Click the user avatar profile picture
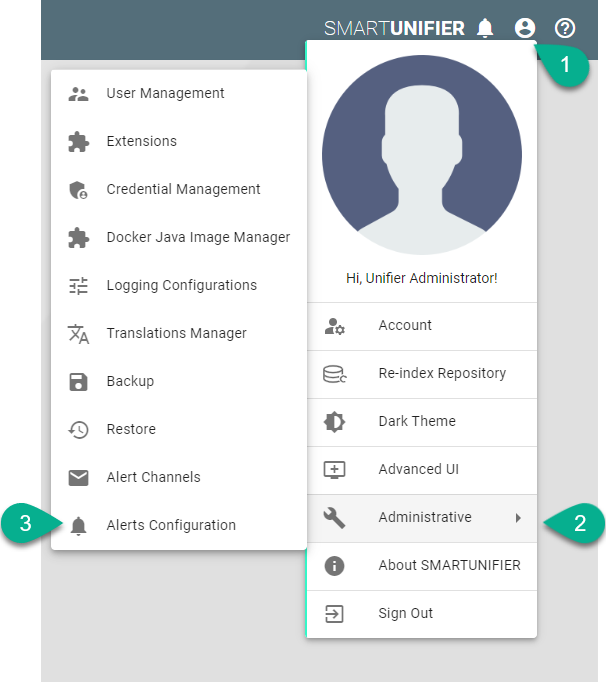 click(421, 155)
